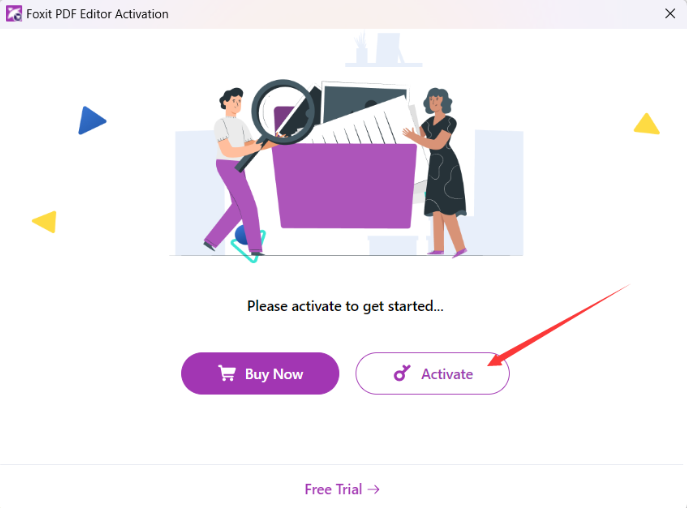The width and height of the screenshot is (687, 508).
Task: Click the blue triangle decoration
Action: click(x=91, y=121)
